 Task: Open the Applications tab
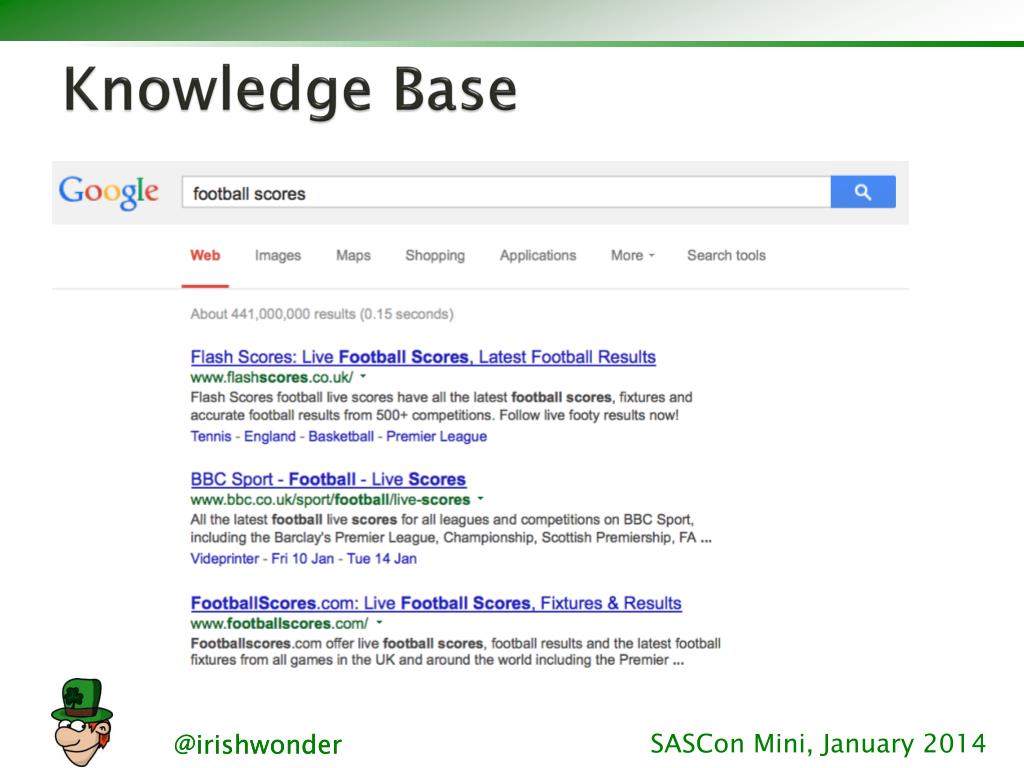[538, 255]
